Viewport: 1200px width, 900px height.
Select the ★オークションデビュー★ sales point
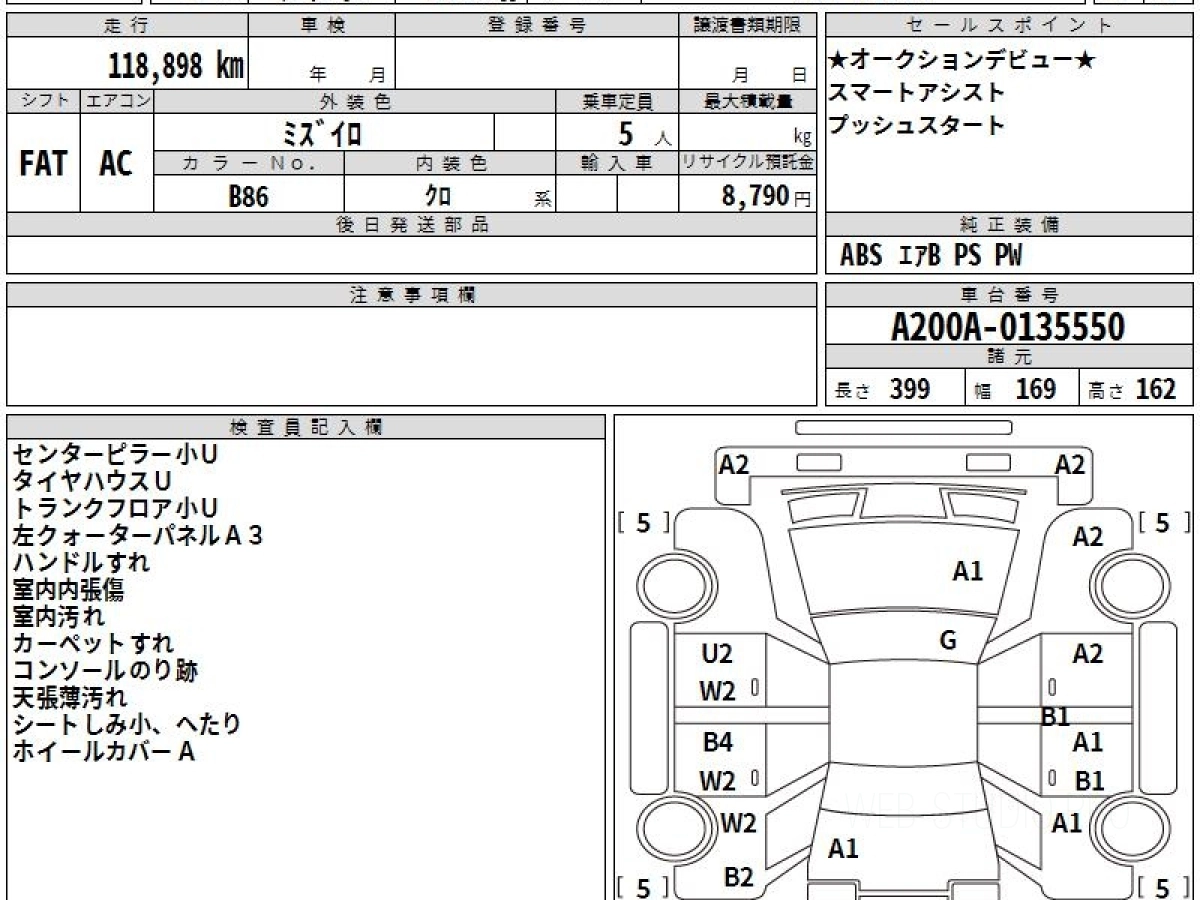click(x=962, y=60)
